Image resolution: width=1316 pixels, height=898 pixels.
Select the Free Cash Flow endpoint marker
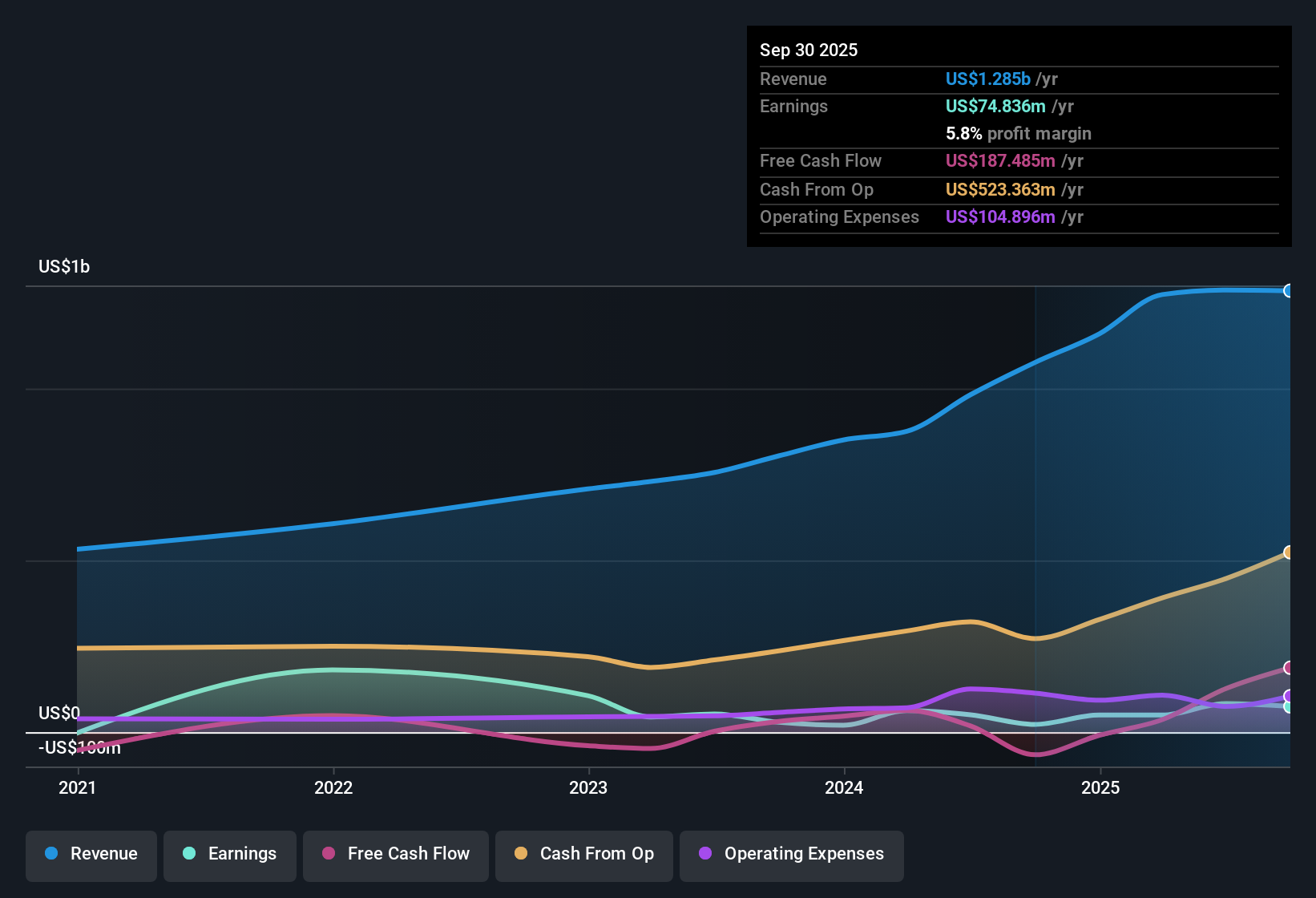click(1288, 668)
